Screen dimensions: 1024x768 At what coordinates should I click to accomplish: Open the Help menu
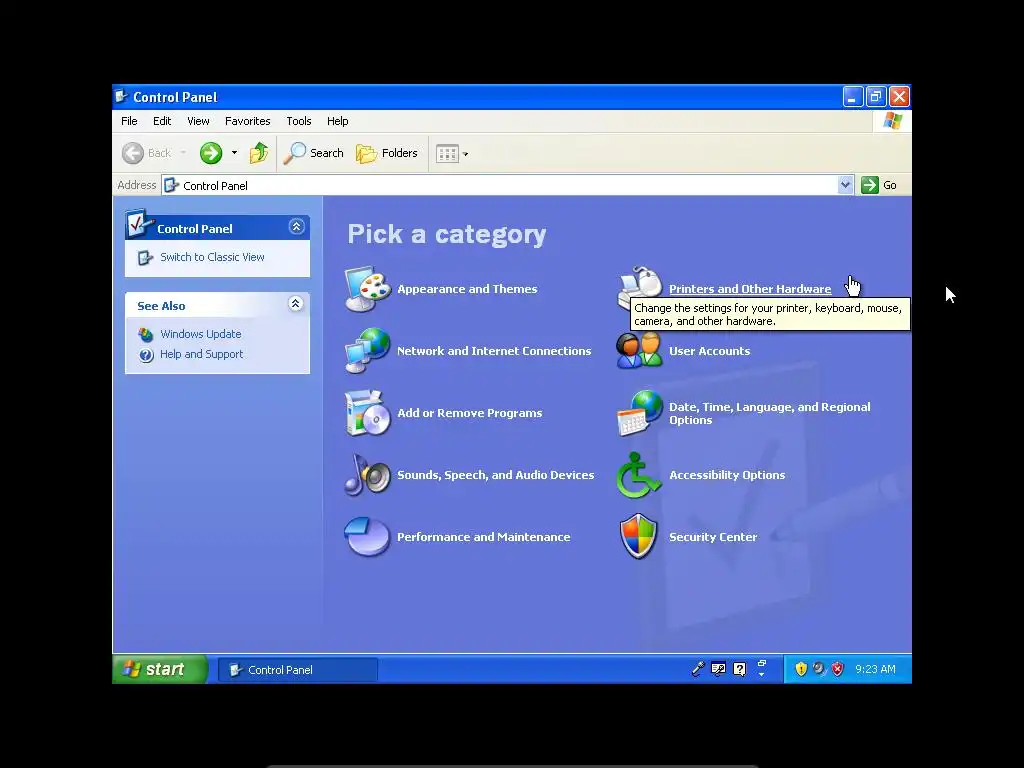[338, 121]
